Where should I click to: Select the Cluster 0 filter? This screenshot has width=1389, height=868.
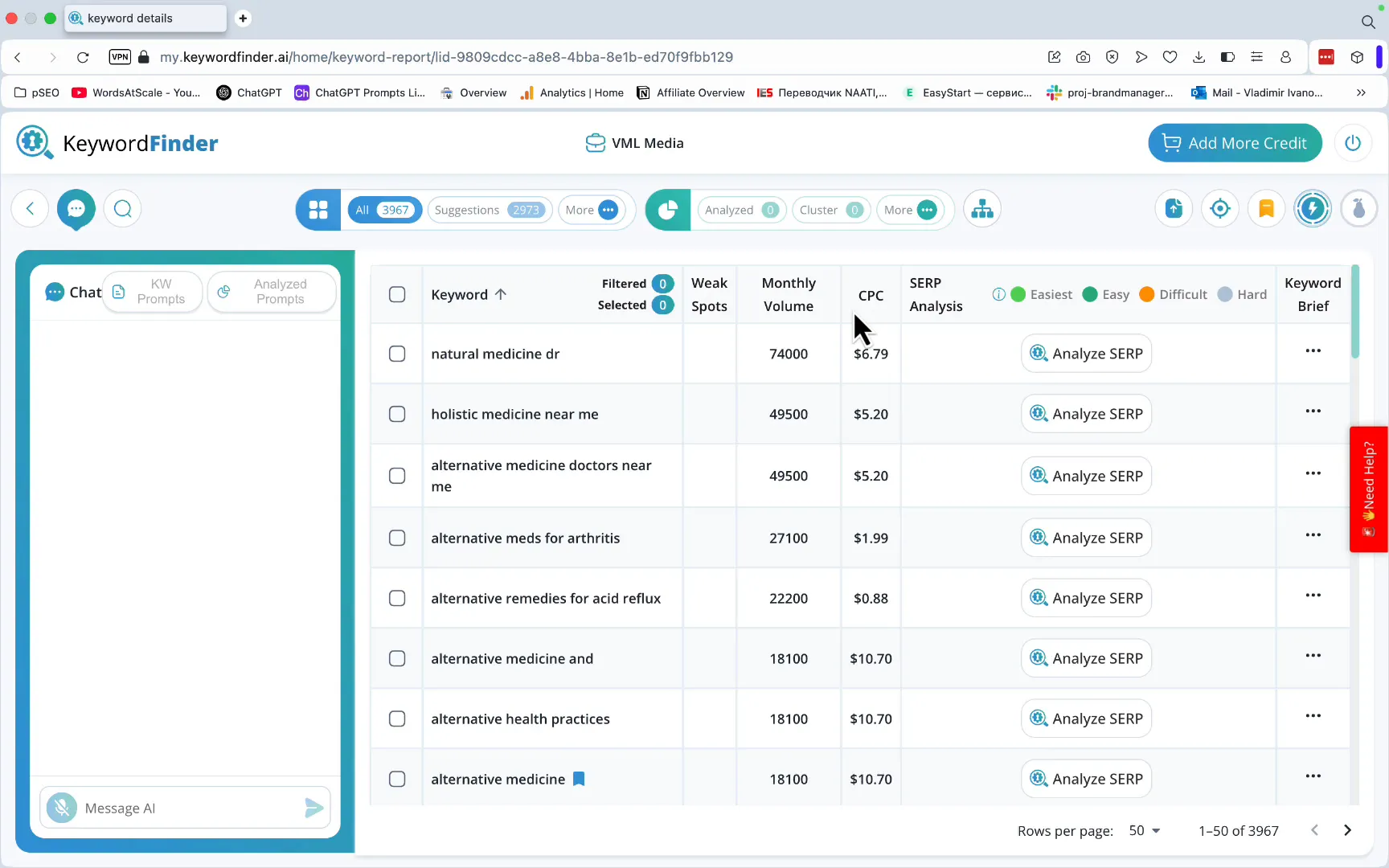[831, 210]
